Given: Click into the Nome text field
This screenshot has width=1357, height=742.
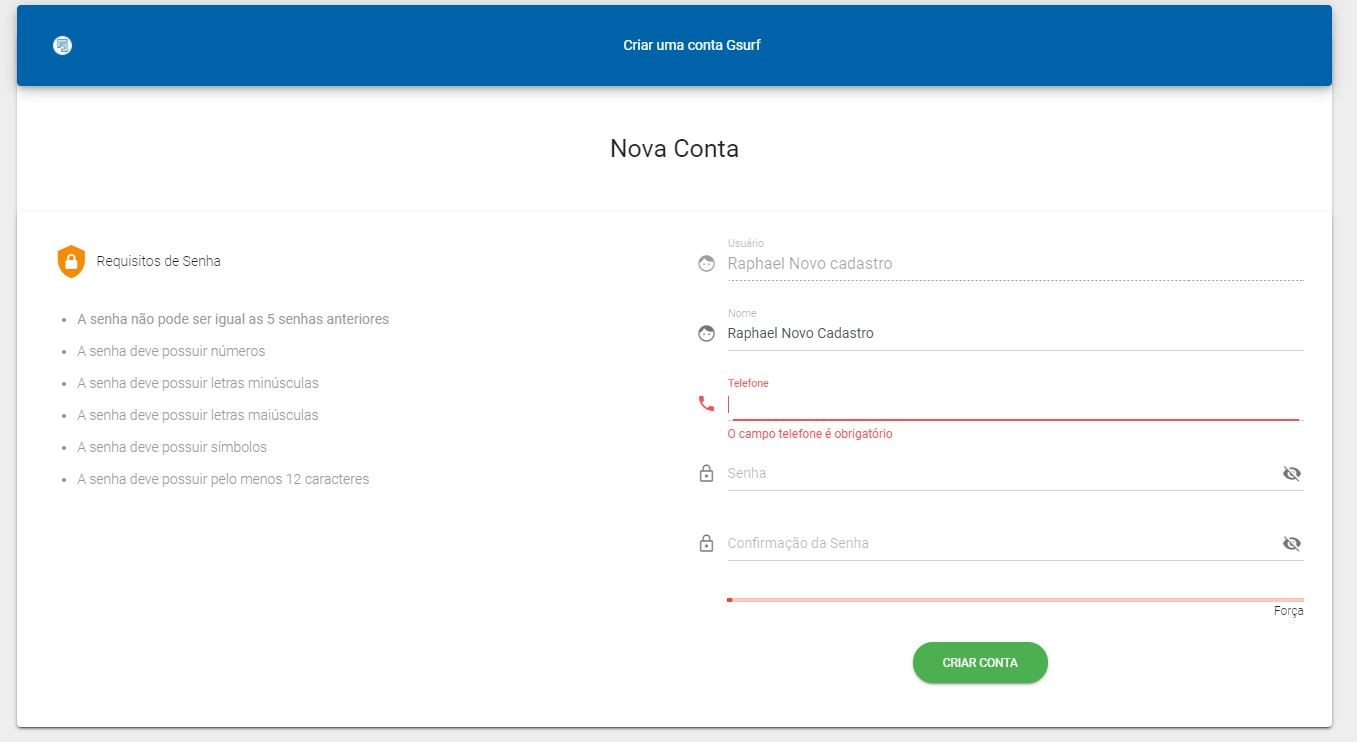Looking at the screenshot, I should pyautogui.click(x=1000, y=334).
